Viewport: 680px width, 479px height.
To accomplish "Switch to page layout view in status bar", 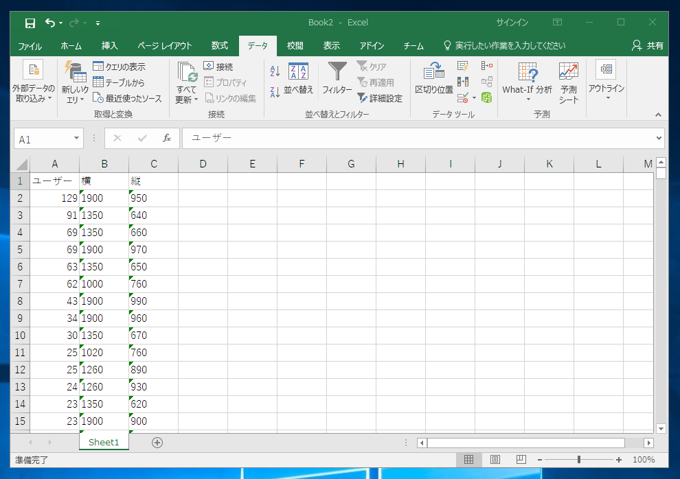I will pos(495,460).
